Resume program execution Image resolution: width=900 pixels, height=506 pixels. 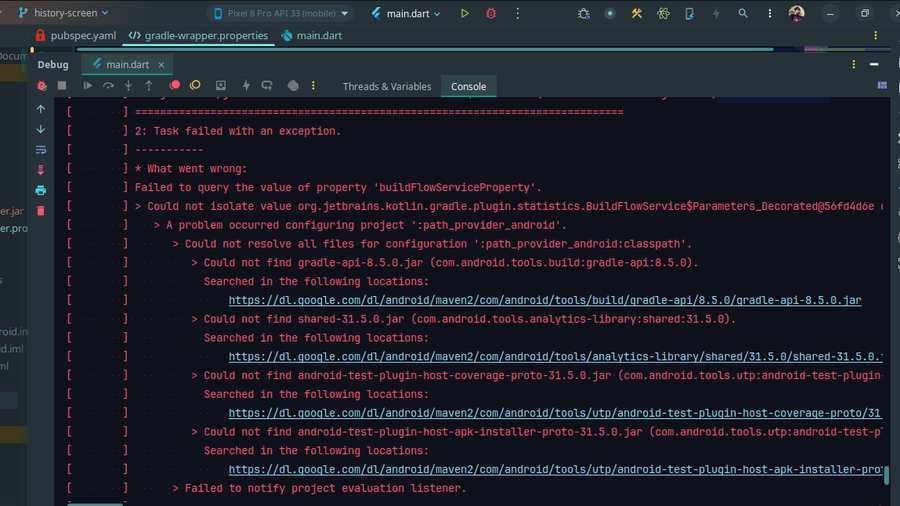88,85
